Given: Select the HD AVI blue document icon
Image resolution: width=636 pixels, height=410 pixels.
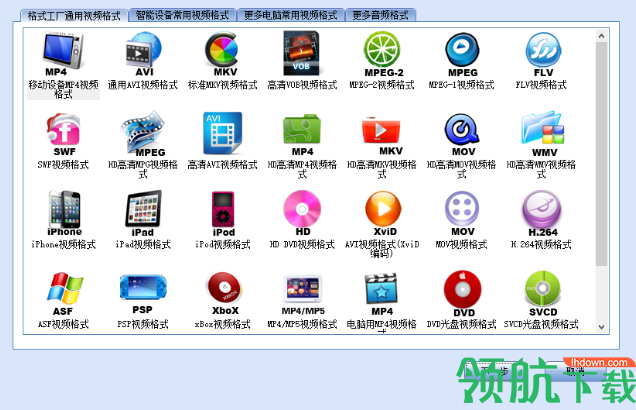Looking at the screenshot, I should pyautogui.click(x=222, y=133).
